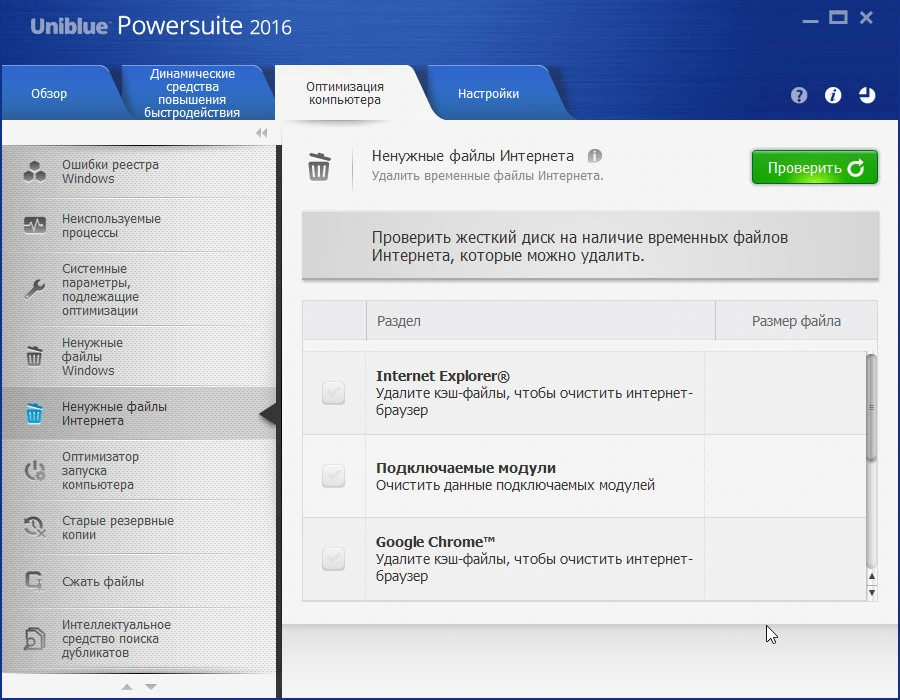This screenshot has height=700, width=900.
Task: Select Старые резервные копии entry
Action: tap(139, 527)
